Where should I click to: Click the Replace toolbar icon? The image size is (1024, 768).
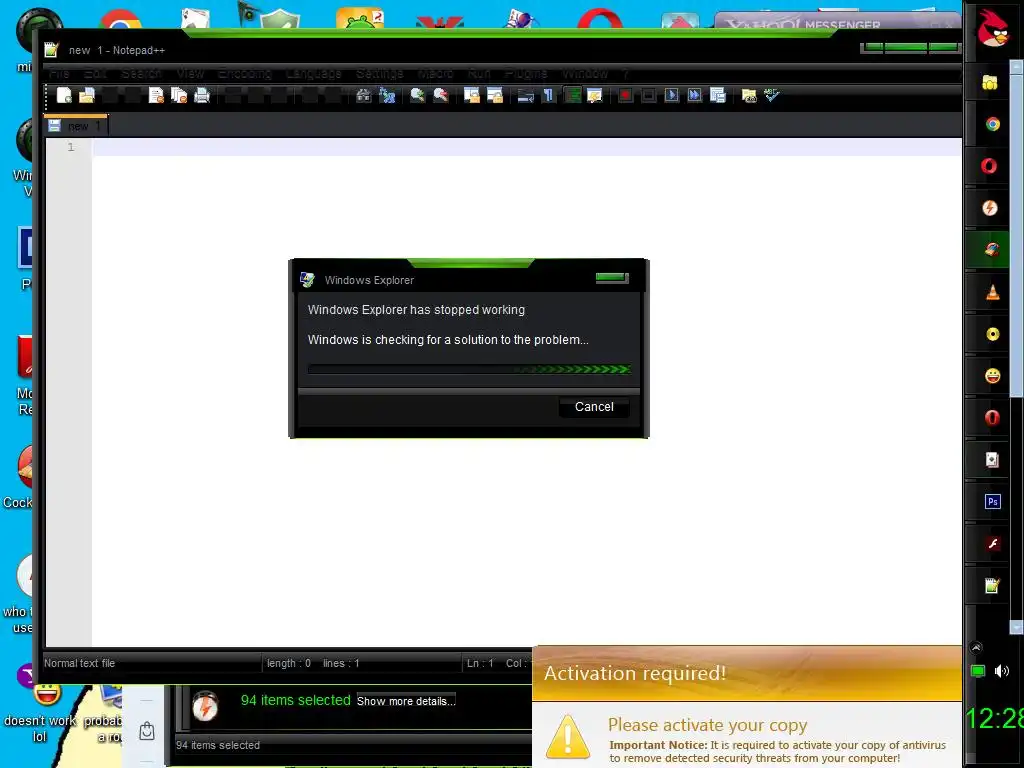[x=387, y=95]
